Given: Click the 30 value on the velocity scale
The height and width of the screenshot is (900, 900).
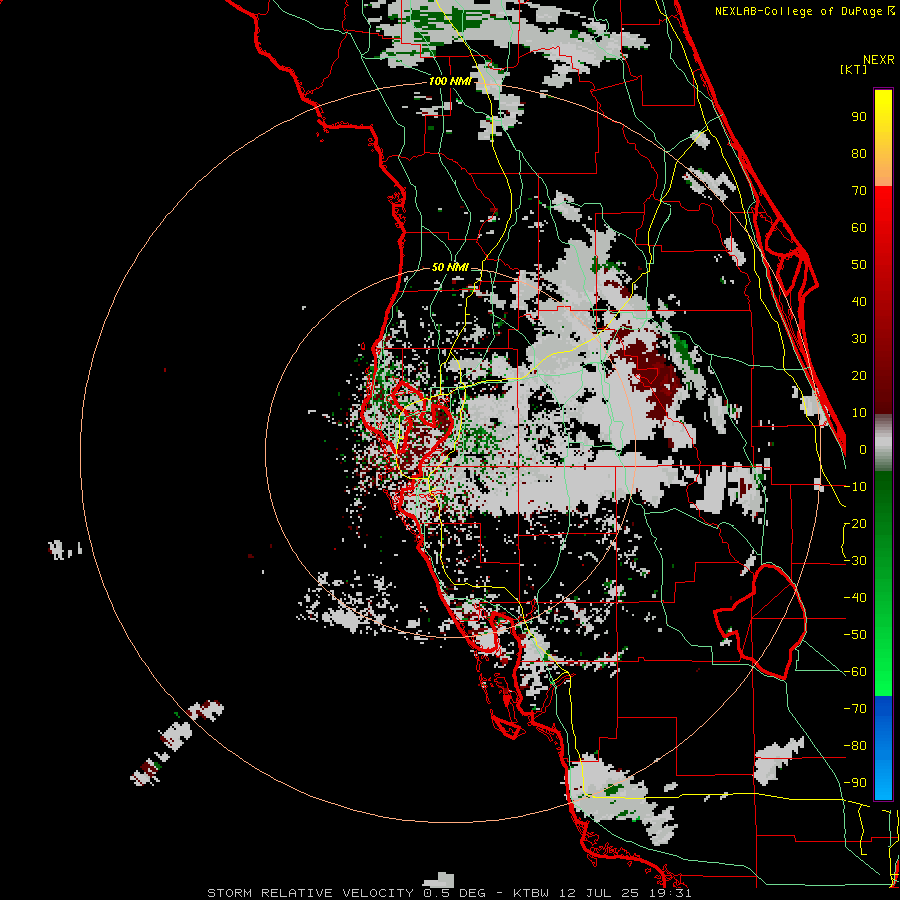Looking at the screenshot, I should click(x=859, y=339).
